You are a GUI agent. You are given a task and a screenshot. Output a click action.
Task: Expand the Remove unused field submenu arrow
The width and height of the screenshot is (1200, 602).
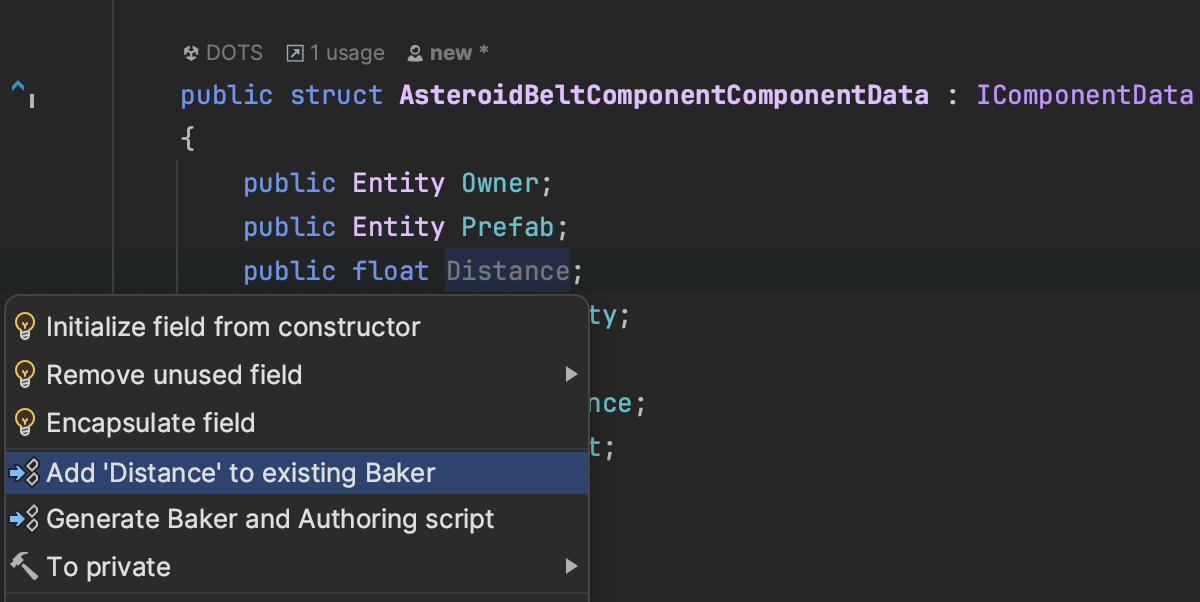(x=571, y=375)
